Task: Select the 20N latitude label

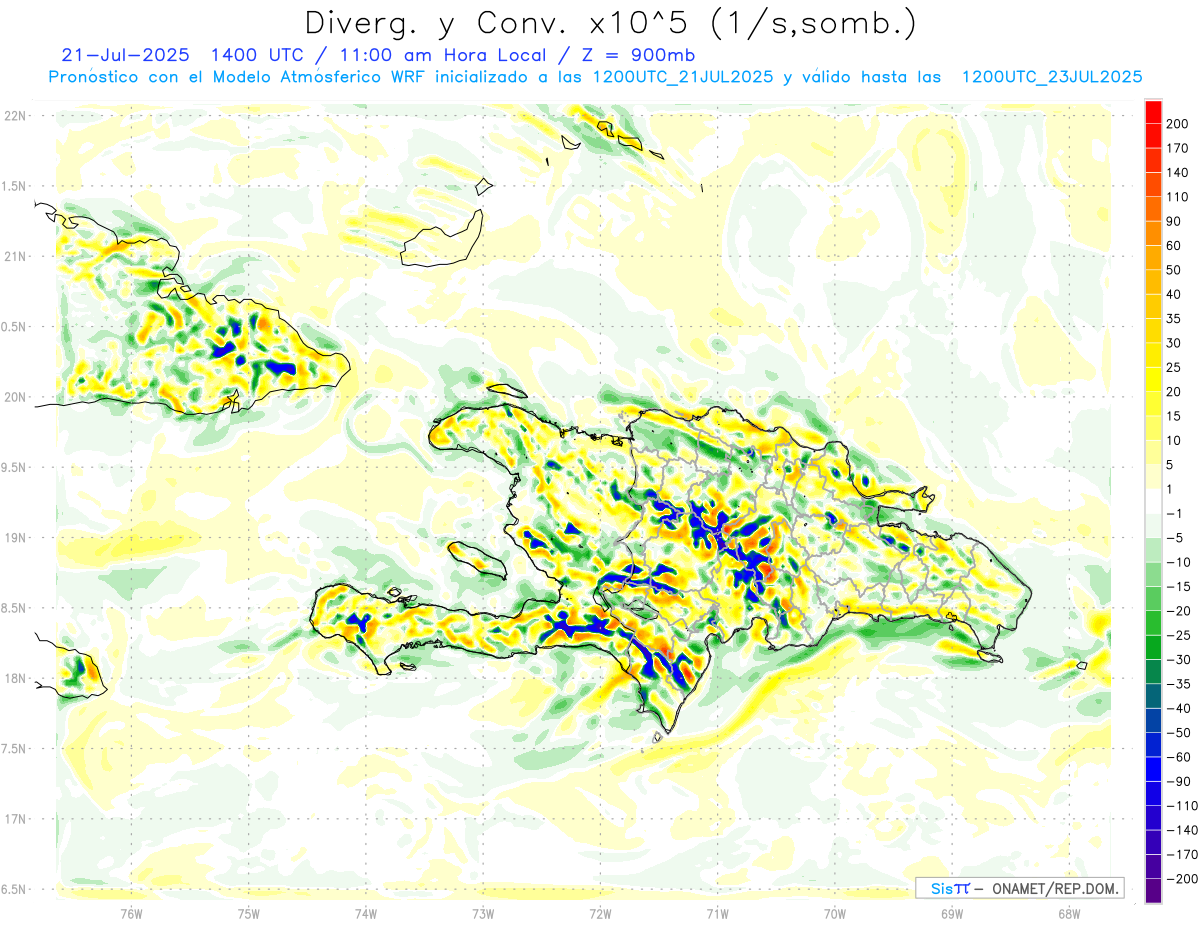Action: coord(14,397)
